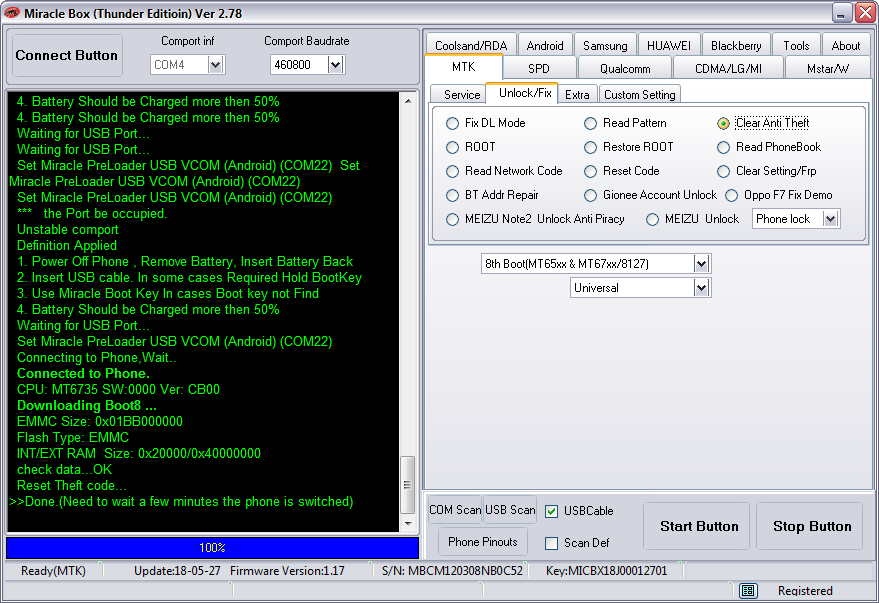The height and width of the screenshot is (603, 879).
Task: Click the Miracle Box title bar app icon
Action: click(x=11, y=12)
